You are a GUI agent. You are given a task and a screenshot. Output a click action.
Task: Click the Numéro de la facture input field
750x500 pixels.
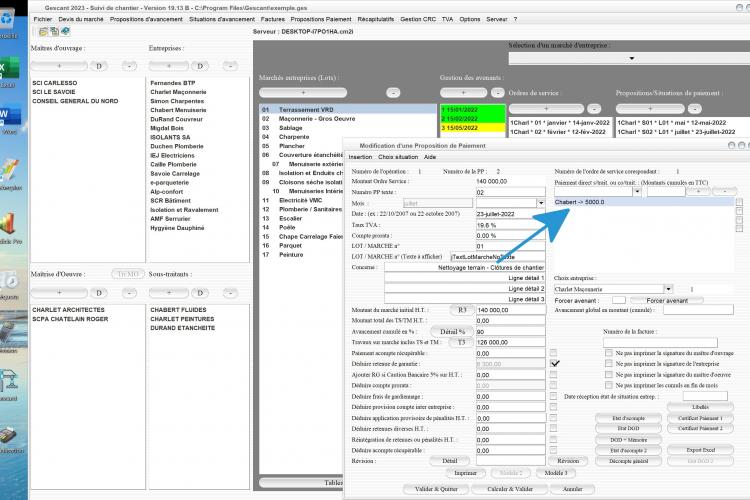click(x=660, y=342)
